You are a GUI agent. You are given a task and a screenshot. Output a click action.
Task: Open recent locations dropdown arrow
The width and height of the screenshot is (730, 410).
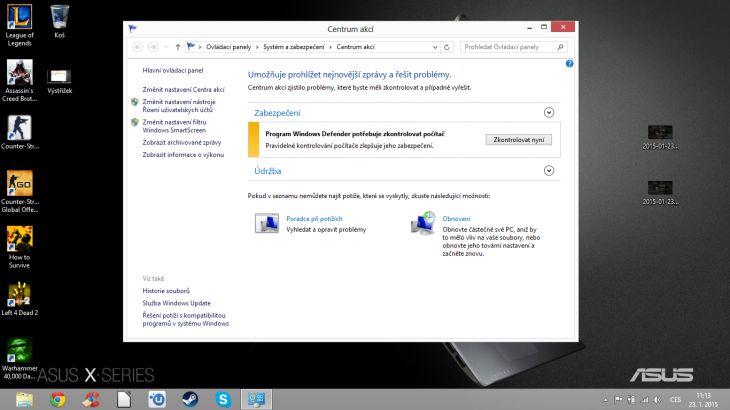pyautogui.click(x=166, y=47)
